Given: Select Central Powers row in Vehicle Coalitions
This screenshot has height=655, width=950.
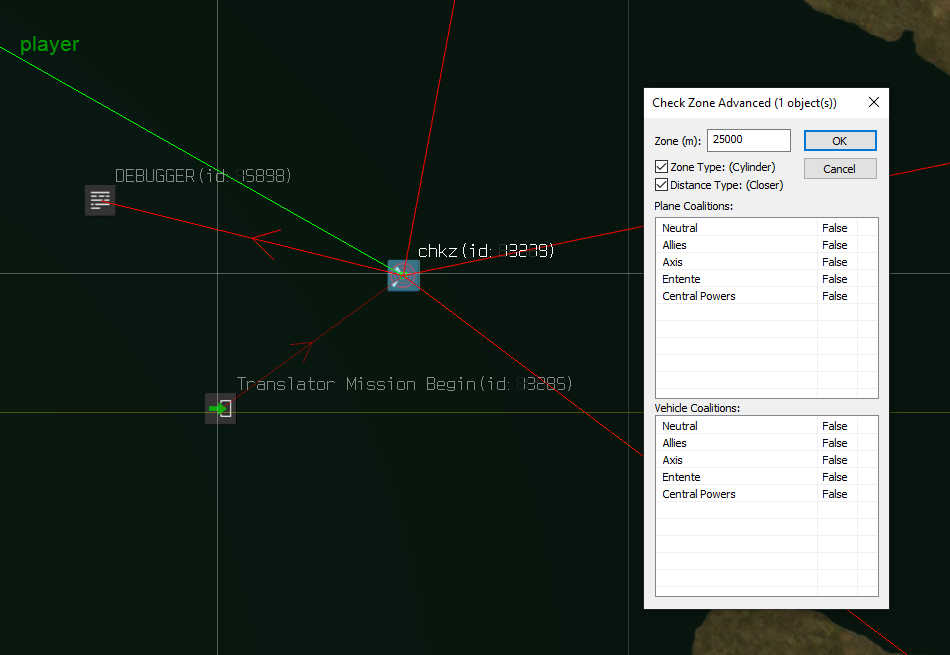Looking at the screenshot, I should (x=766, y=494).
